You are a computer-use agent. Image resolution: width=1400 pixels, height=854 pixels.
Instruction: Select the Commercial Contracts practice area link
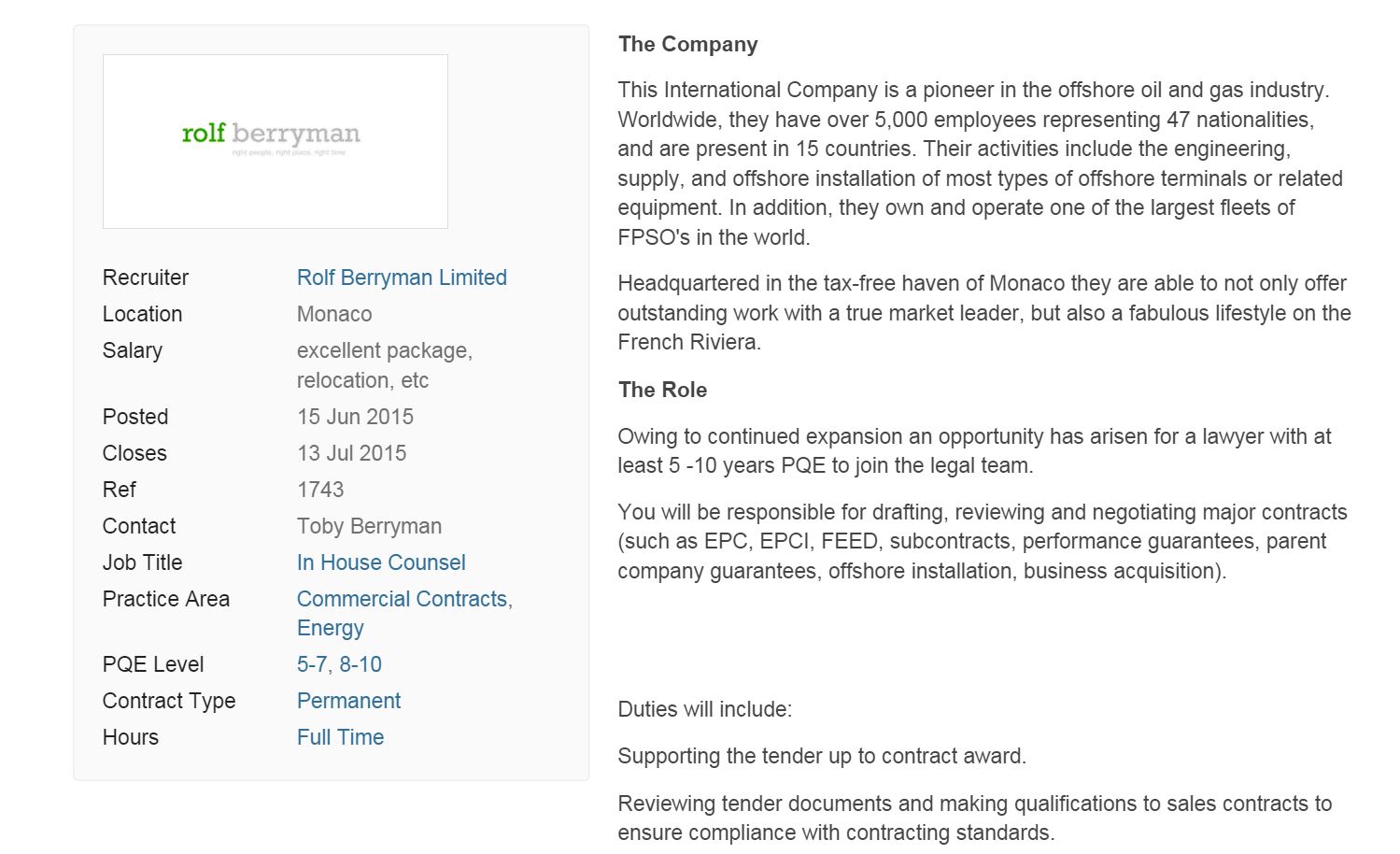pos(402,599)
